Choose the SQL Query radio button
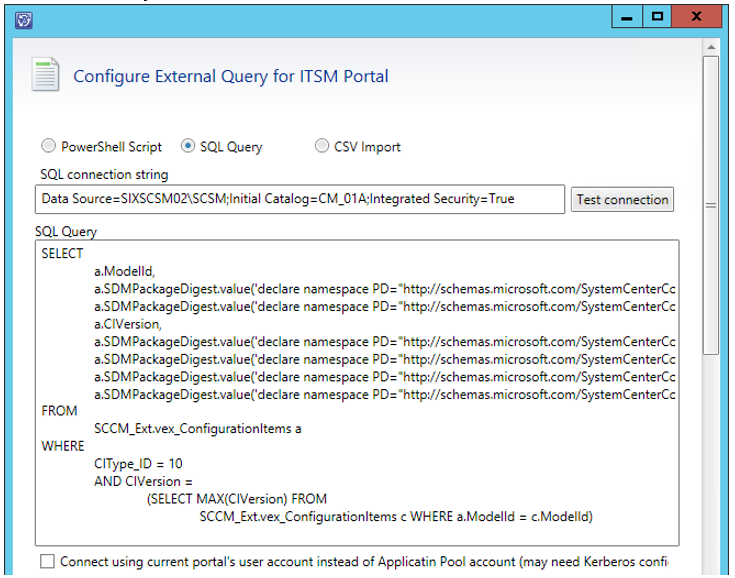735x578 pixels. click(x=188, y=146)
